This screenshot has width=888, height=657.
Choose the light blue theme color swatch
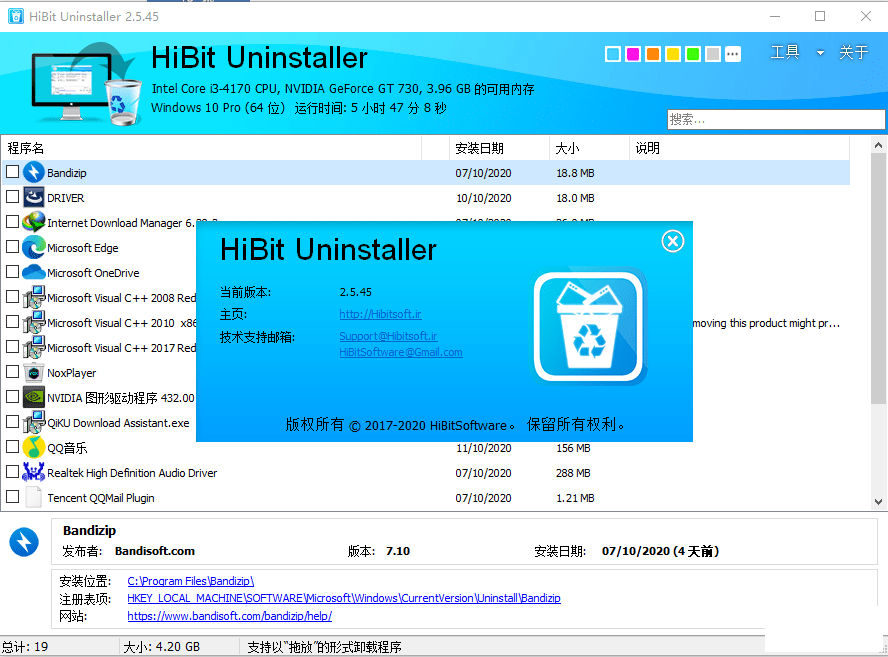point(612,54)
